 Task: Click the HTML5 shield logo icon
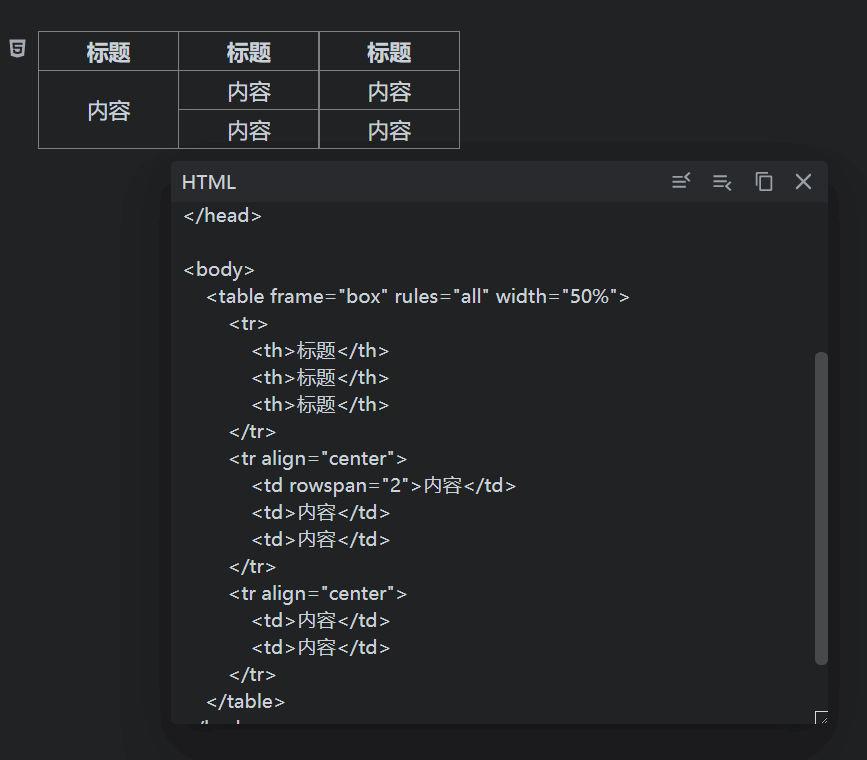16,48
